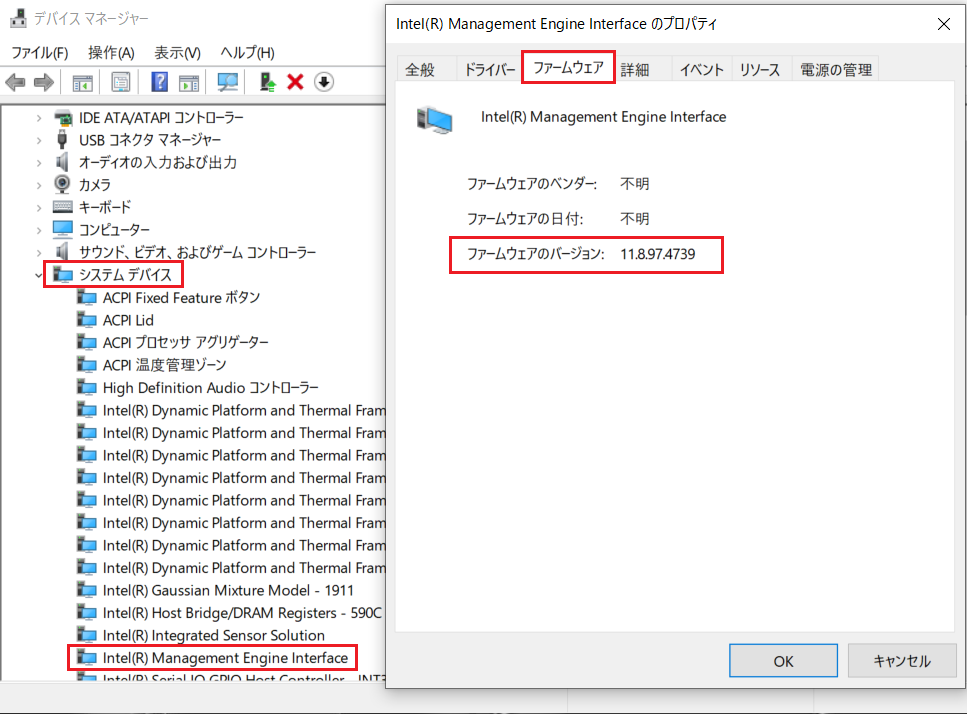Image resolution: width=967 pixels, height=714 pixels.
Task: Toggle the action pane toolbar icon
Action: 189,82
